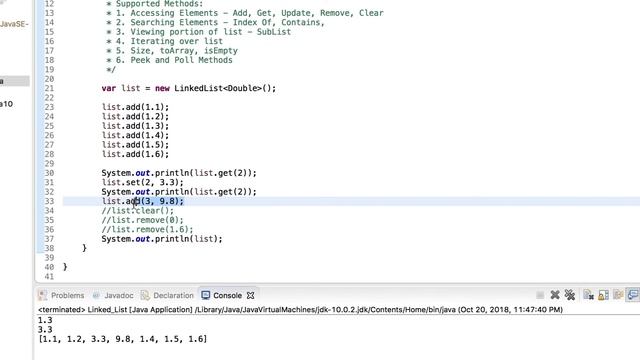Screen dimensions: 640x360
Task: Click the comment '3. Viewing portion of list – SubList'
Action: pyautogui.click(x=198, y=32)
